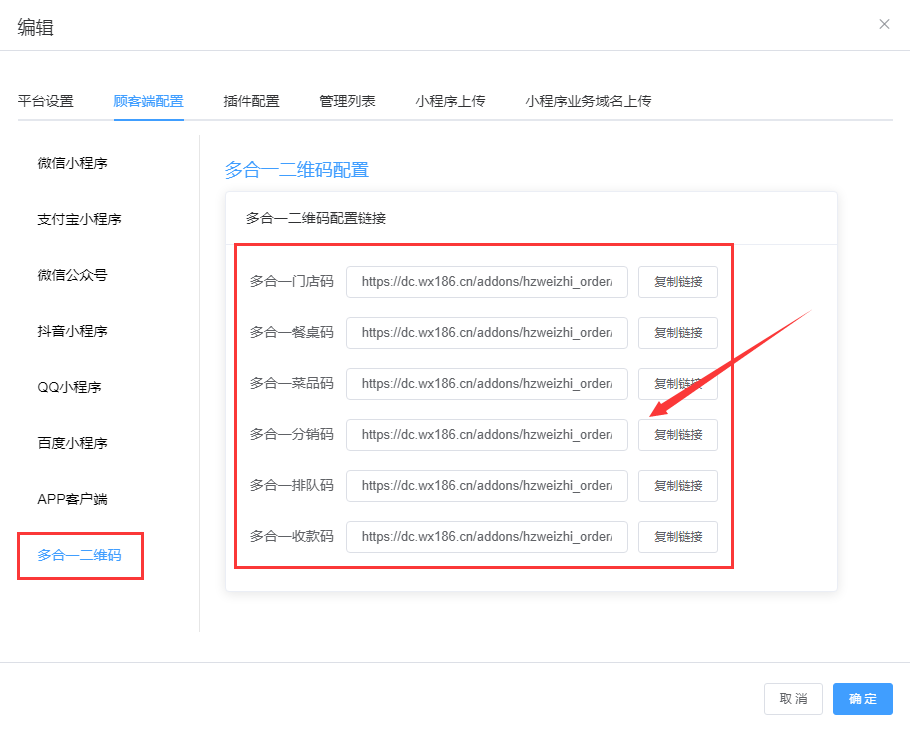The height and width of the screenshot is (730, 910).
Task: Open the 小程序上传 tab
Action: (450, 101)
